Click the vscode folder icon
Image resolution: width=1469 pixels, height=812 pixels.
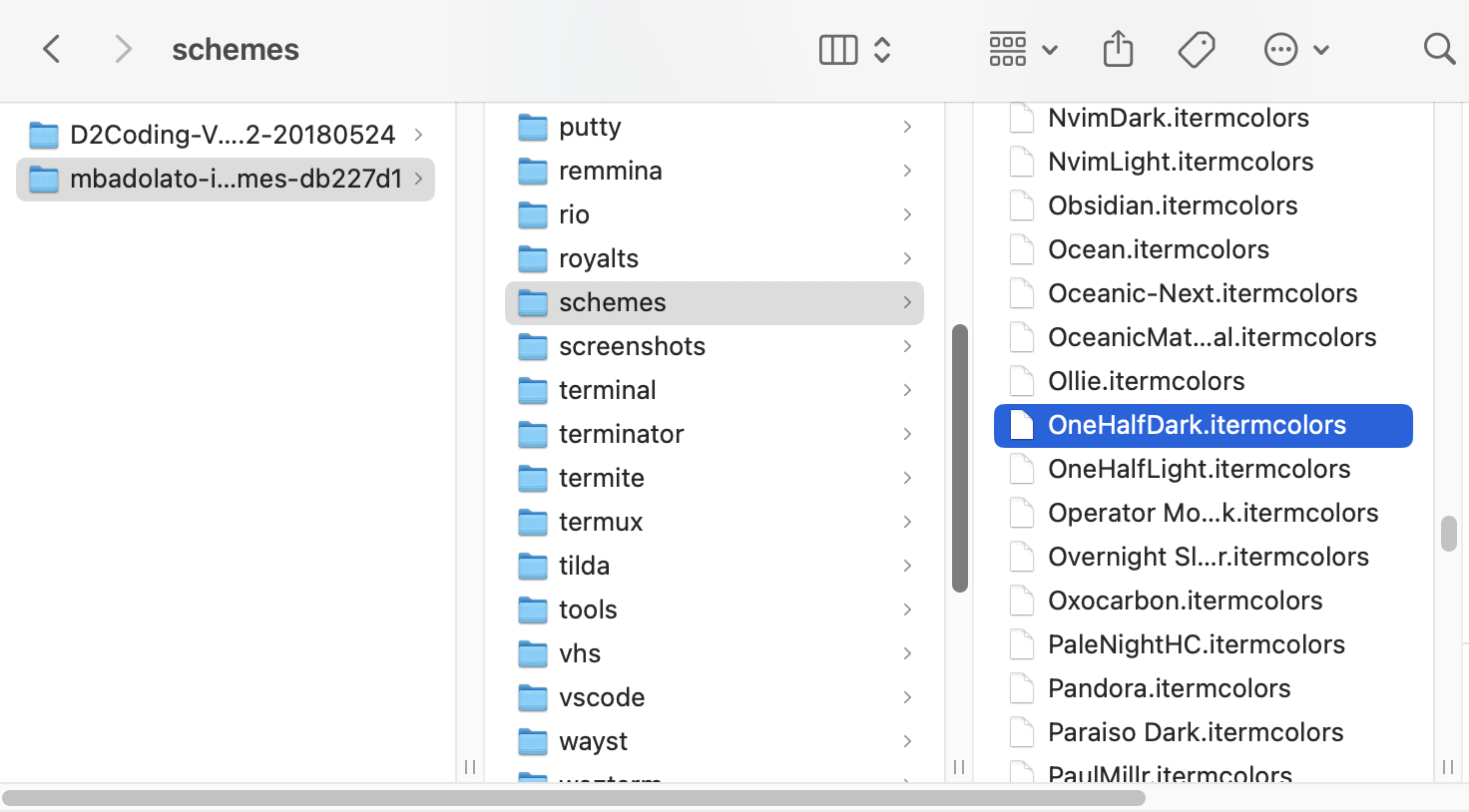point(533,697)
